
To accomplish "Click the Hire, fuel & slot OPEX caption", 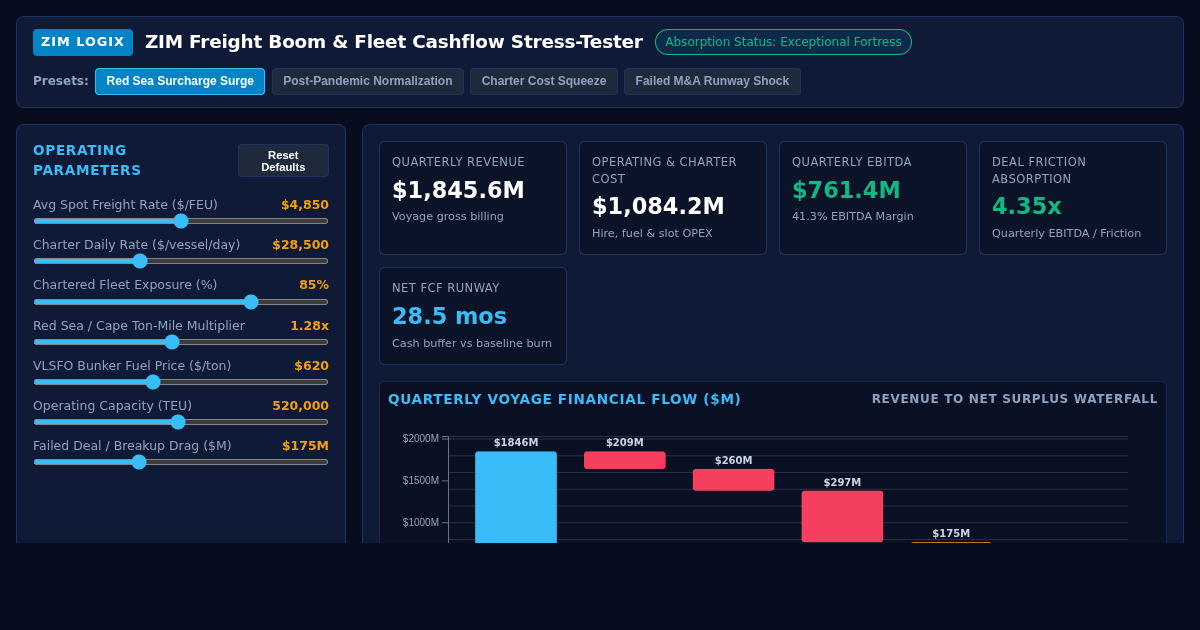I will point(652,233).
